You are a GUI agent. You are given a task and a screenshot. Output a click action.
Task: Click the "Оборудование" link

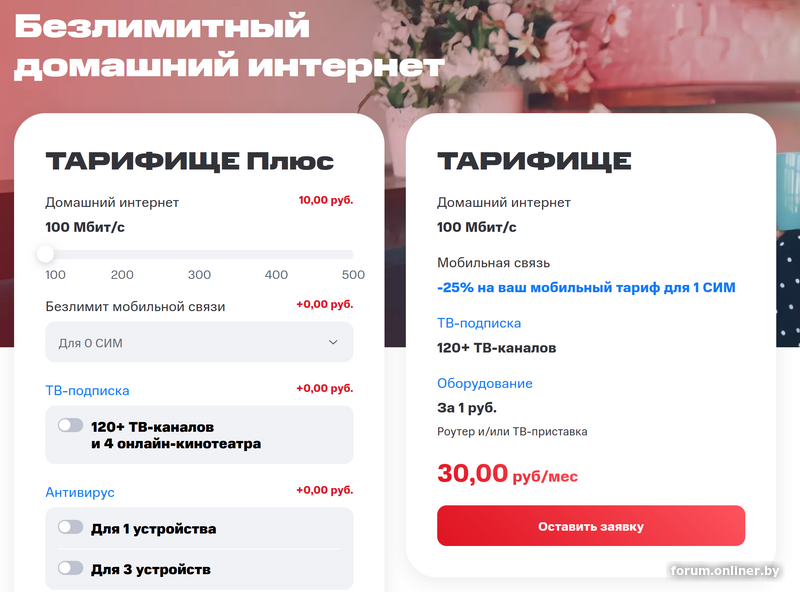(484, 383)
